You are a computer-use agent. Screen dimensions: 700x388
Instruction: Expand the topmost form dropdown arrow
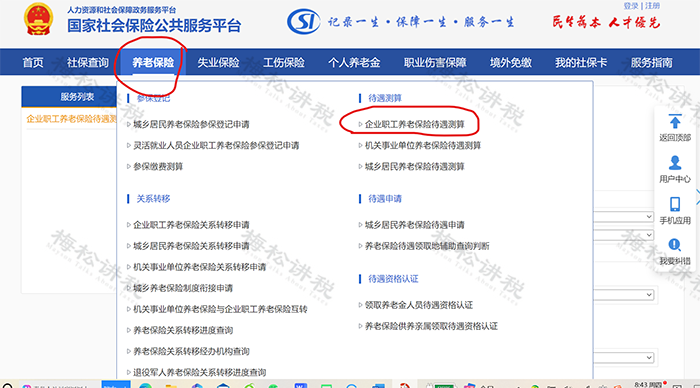click(649, 217)
